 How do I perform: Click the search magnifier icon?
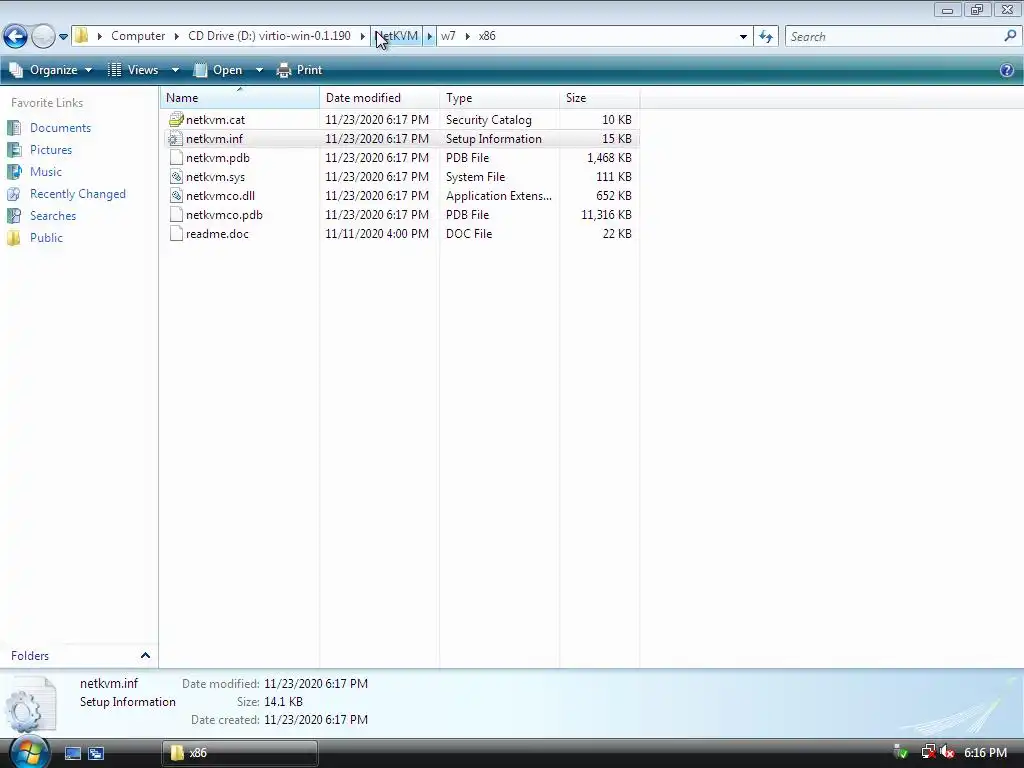pyautogui.click(x=1010, y=36)
